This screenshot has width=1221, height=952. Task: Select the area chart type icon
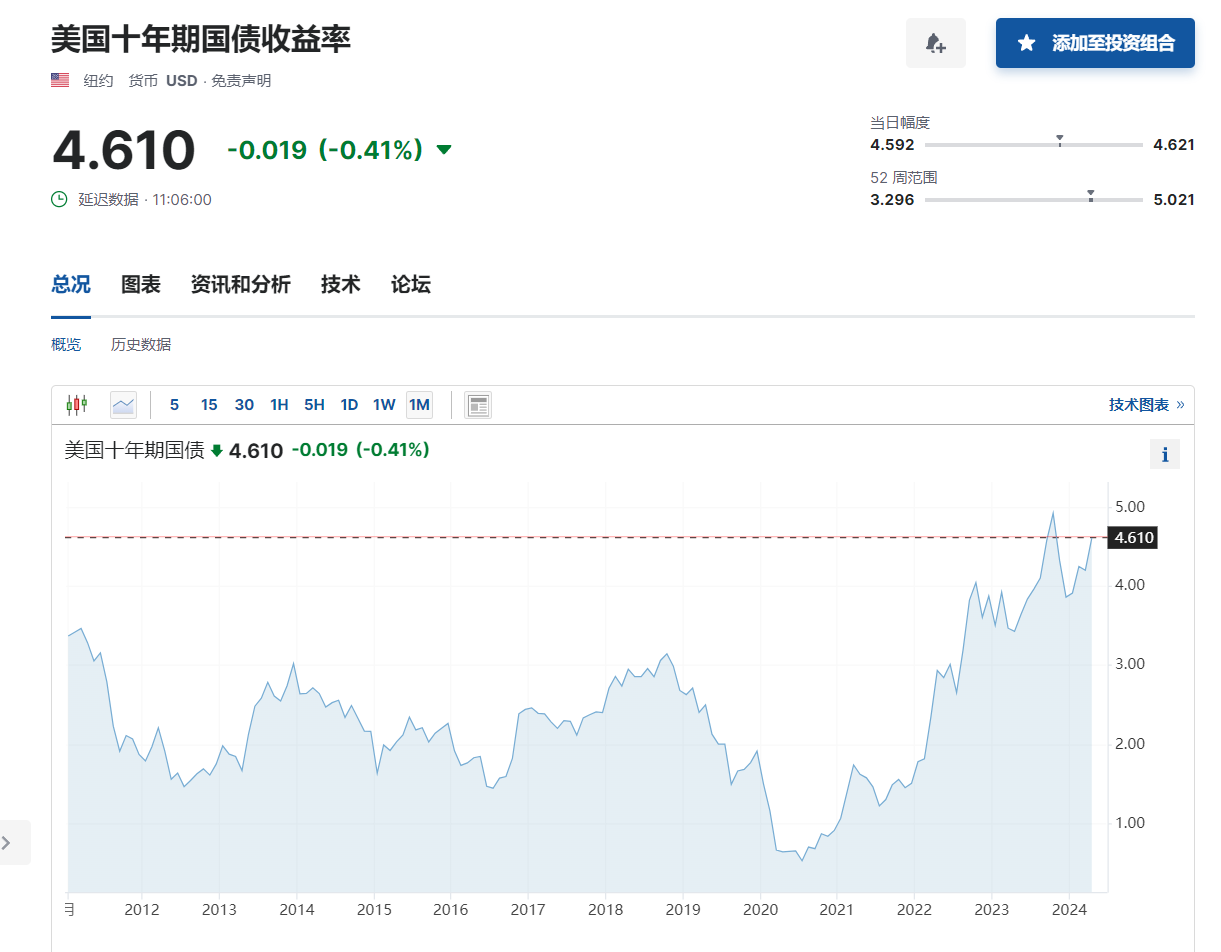[x=123, y=405]
